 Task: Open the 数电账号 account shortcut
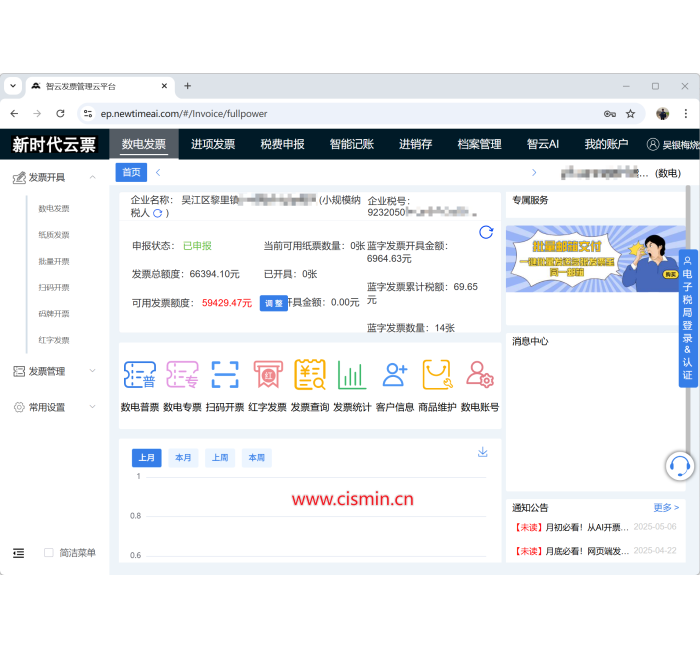tap(480, 386)
